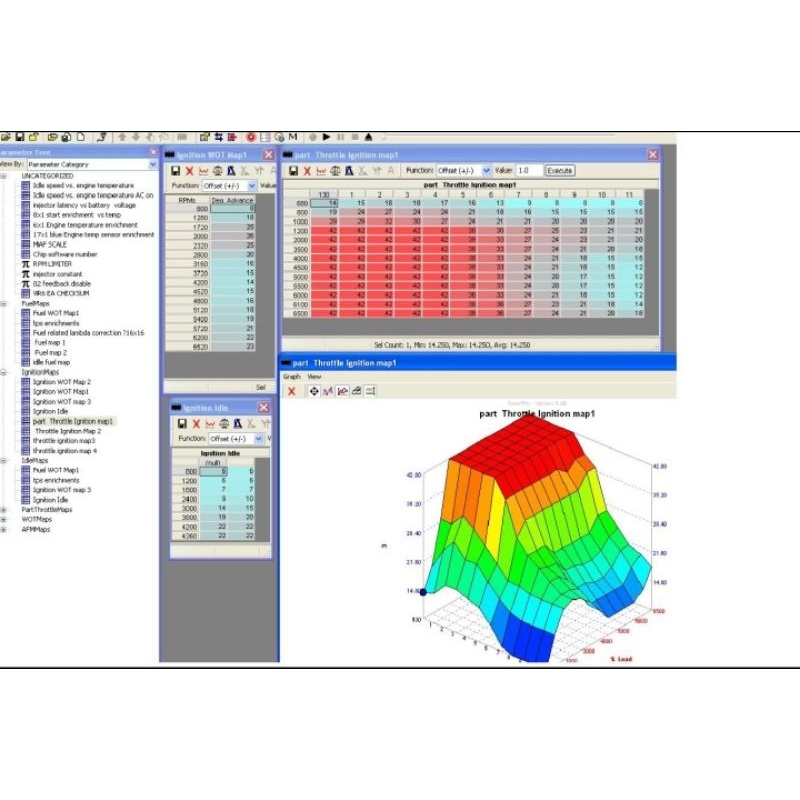The height and width of the screenshot is (800, 800).
Task: Open the Graph menu in graph window
Action: tap(291, 377)
